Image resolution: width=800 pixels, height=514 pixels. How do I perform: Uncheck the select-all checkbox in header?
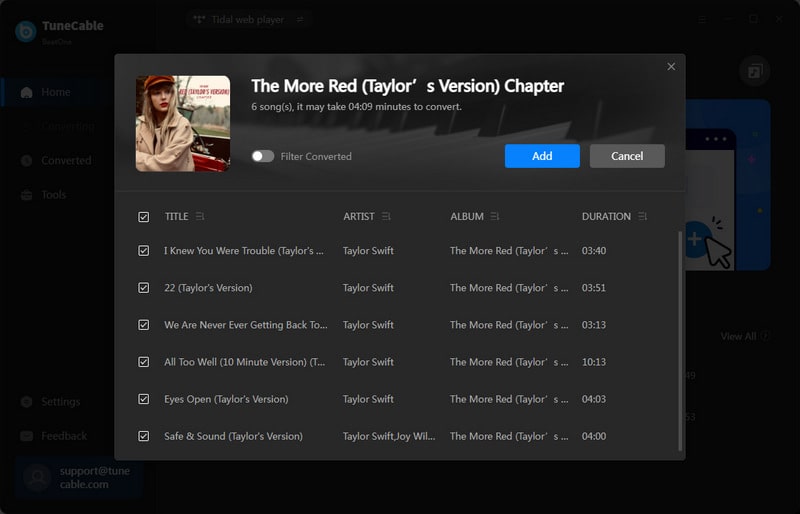click(x=144, y=217)
